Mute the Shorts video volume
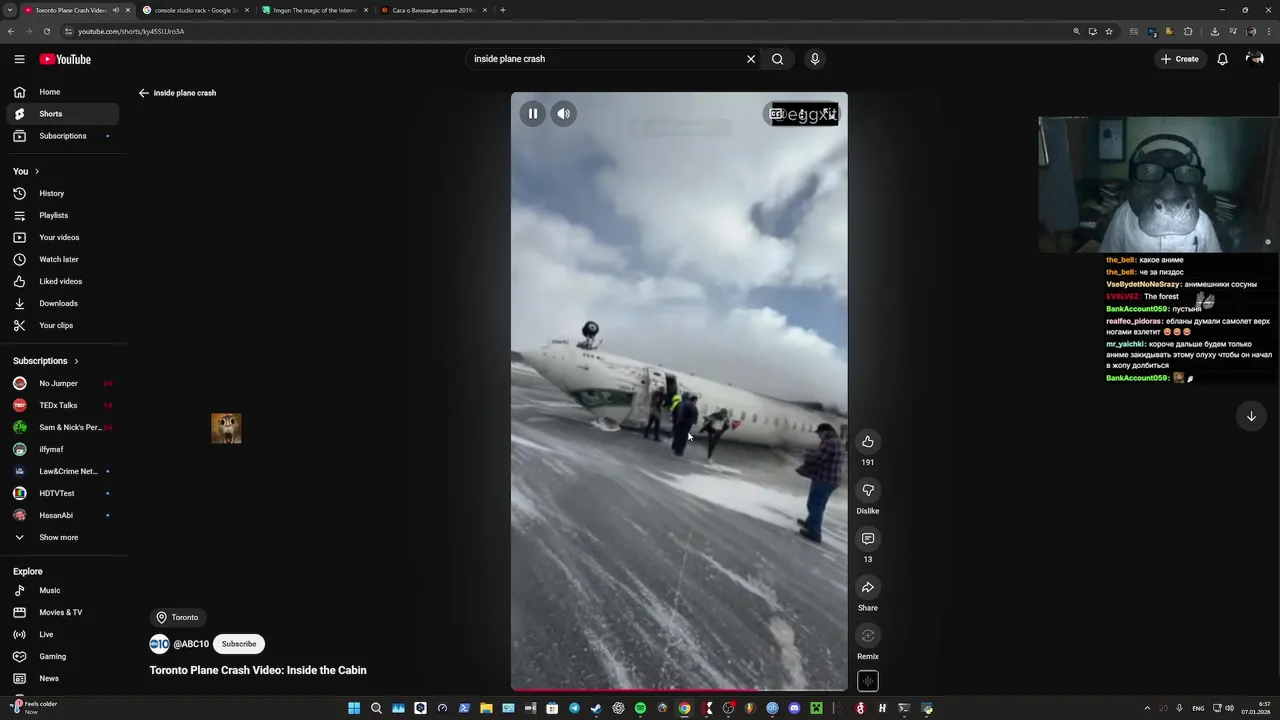The width and height of the screenshot is (1280, 720). coord(564,114)
